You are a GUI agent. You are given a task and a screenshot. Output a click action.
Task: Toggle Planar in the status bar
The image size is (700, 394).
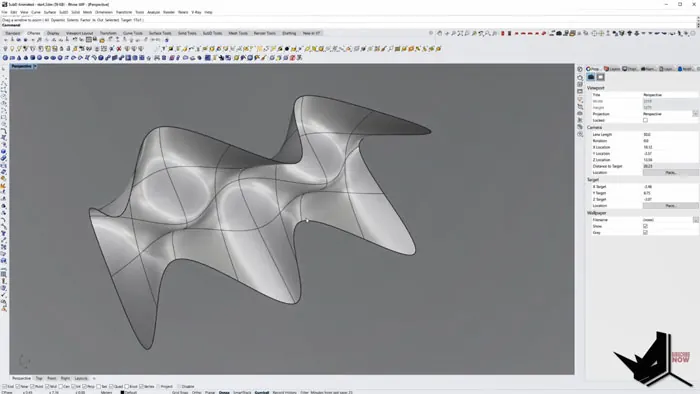[x=210, y=392]
